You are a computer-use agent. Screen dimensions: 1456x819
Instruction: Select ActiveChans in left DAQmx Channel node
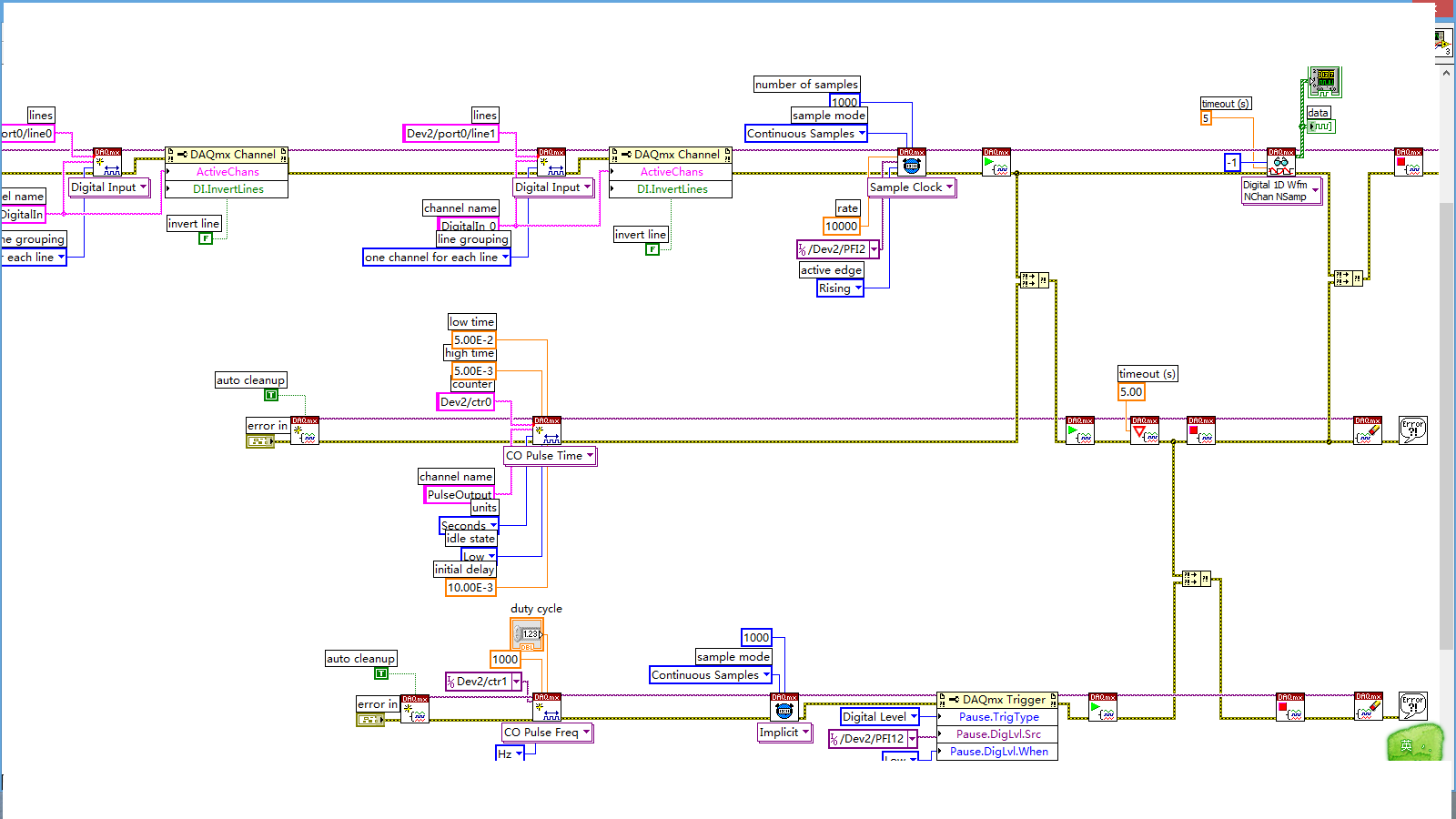coord(227,172)
